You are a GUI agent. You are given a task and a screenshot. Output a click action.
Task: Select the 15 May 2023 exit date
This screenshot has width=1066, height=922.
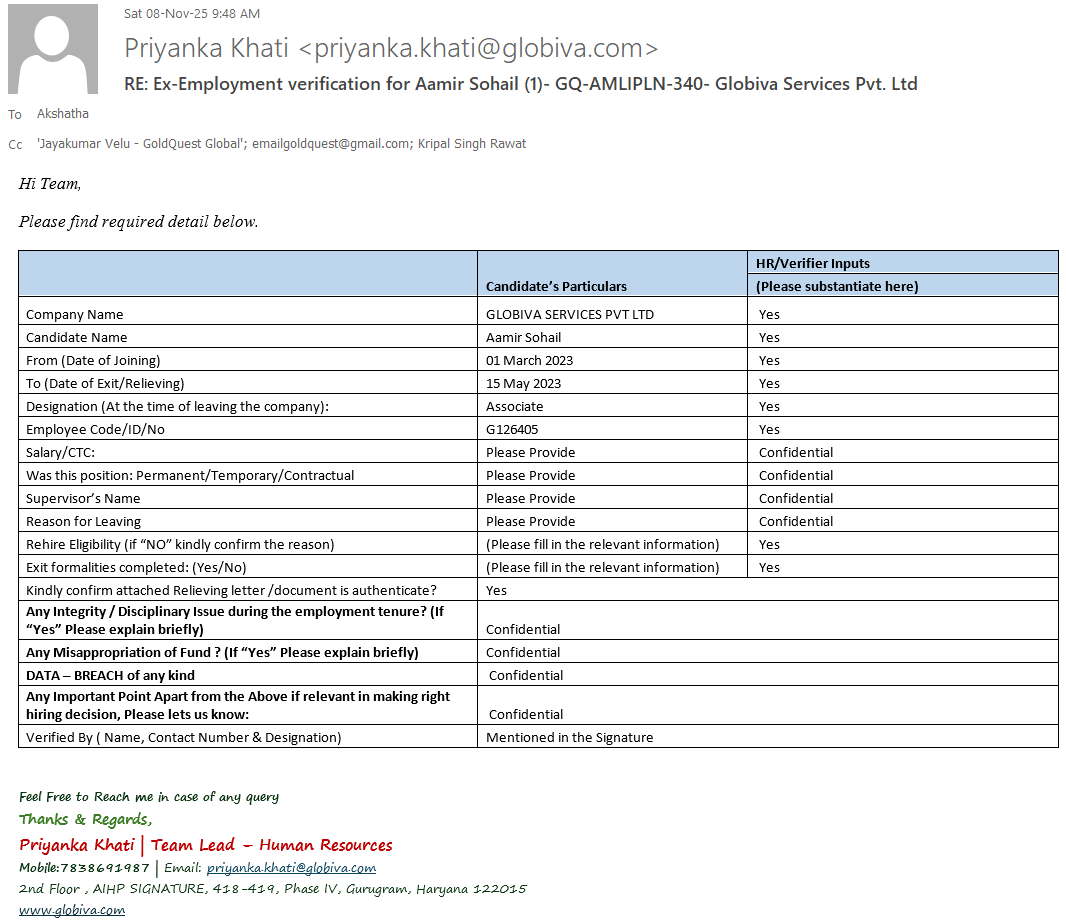pos(523,383)
